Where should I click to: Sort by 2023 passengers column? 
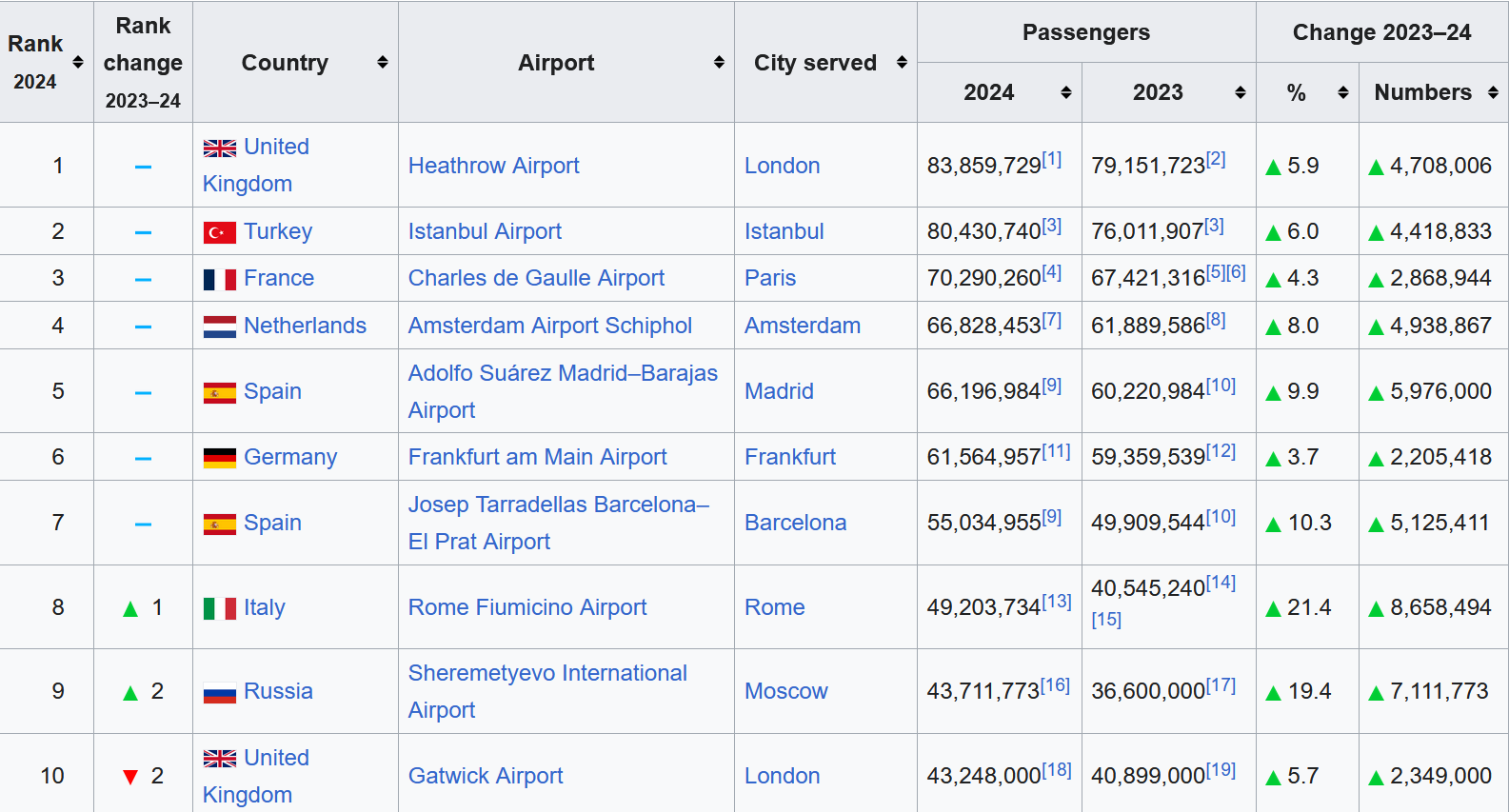[1240, 92]
